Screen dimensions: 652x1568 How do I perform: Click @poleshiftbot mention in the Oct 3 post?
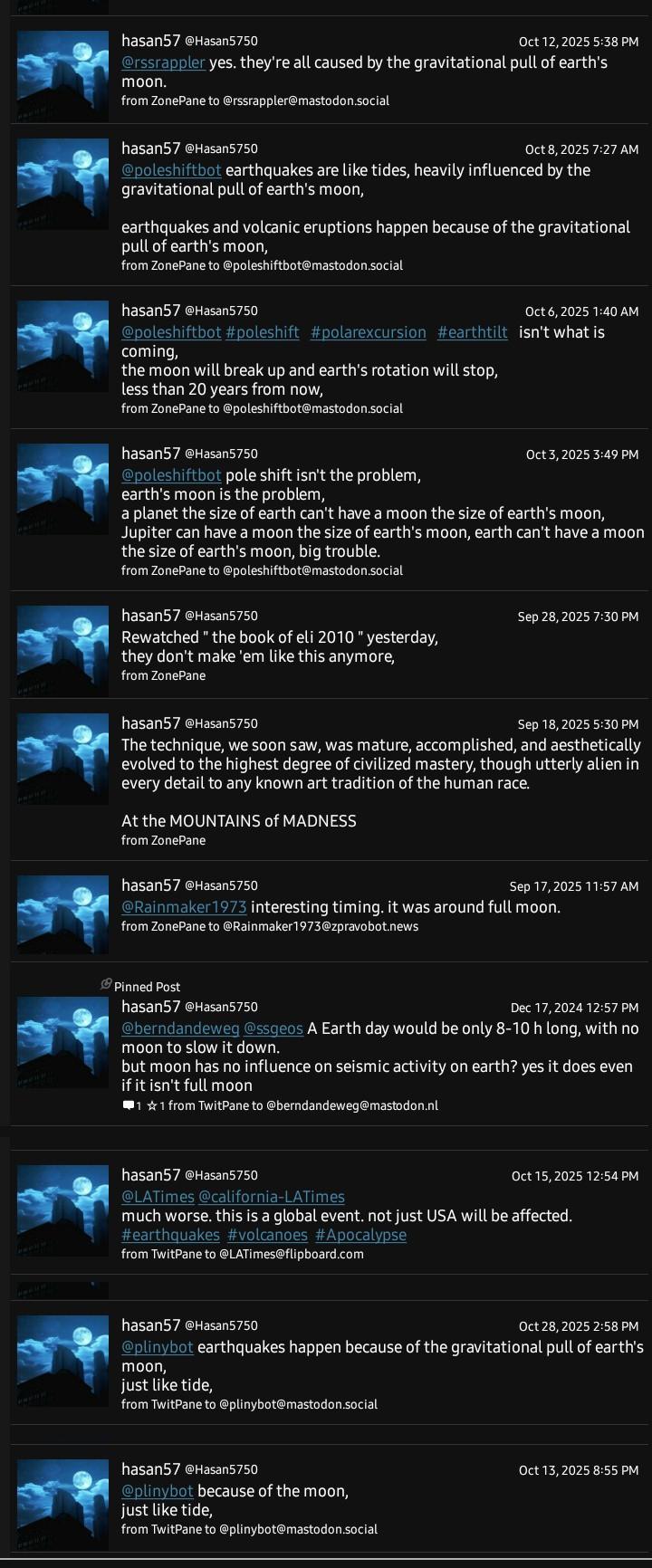[x=171, y=475]
